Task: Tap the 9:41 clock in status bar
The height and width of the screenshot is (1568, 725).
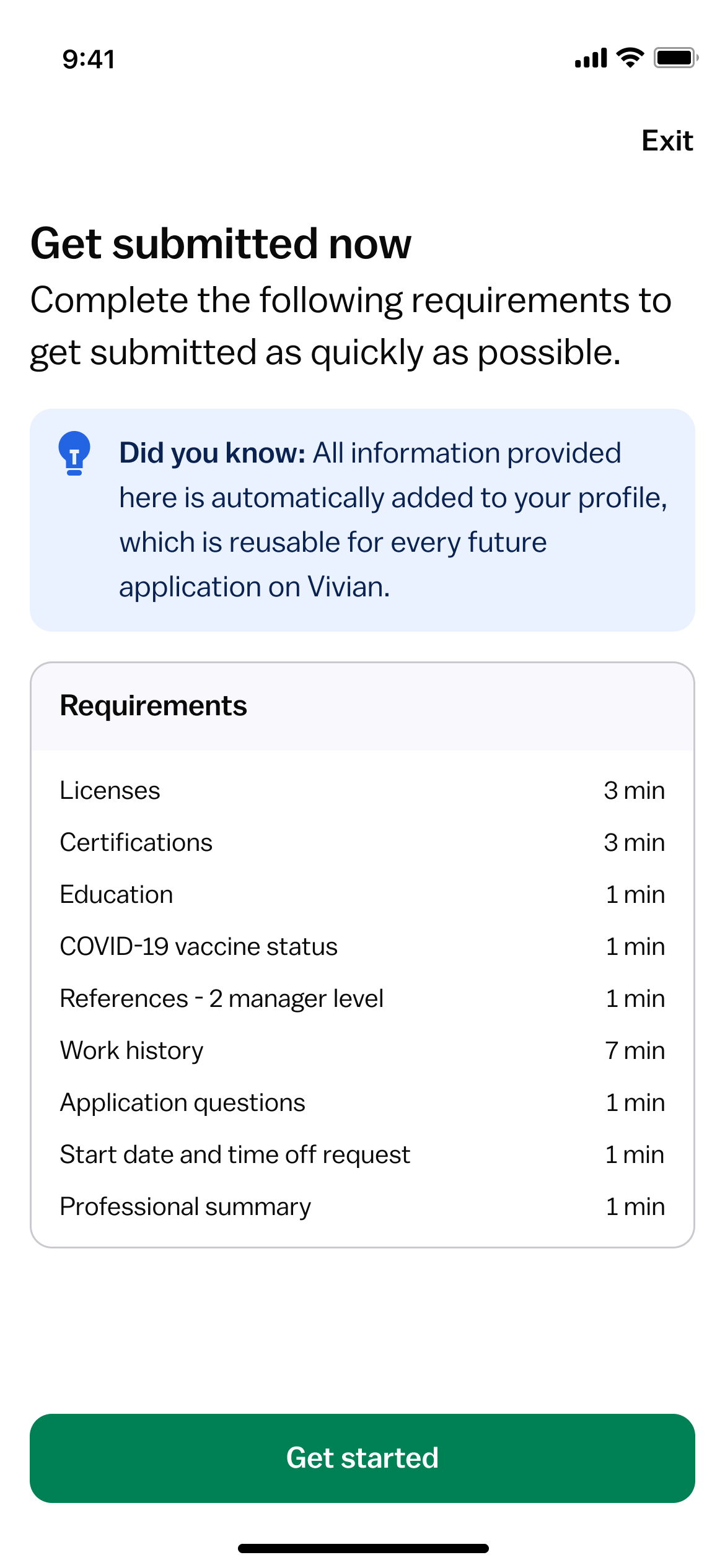Action: [89, 59]
